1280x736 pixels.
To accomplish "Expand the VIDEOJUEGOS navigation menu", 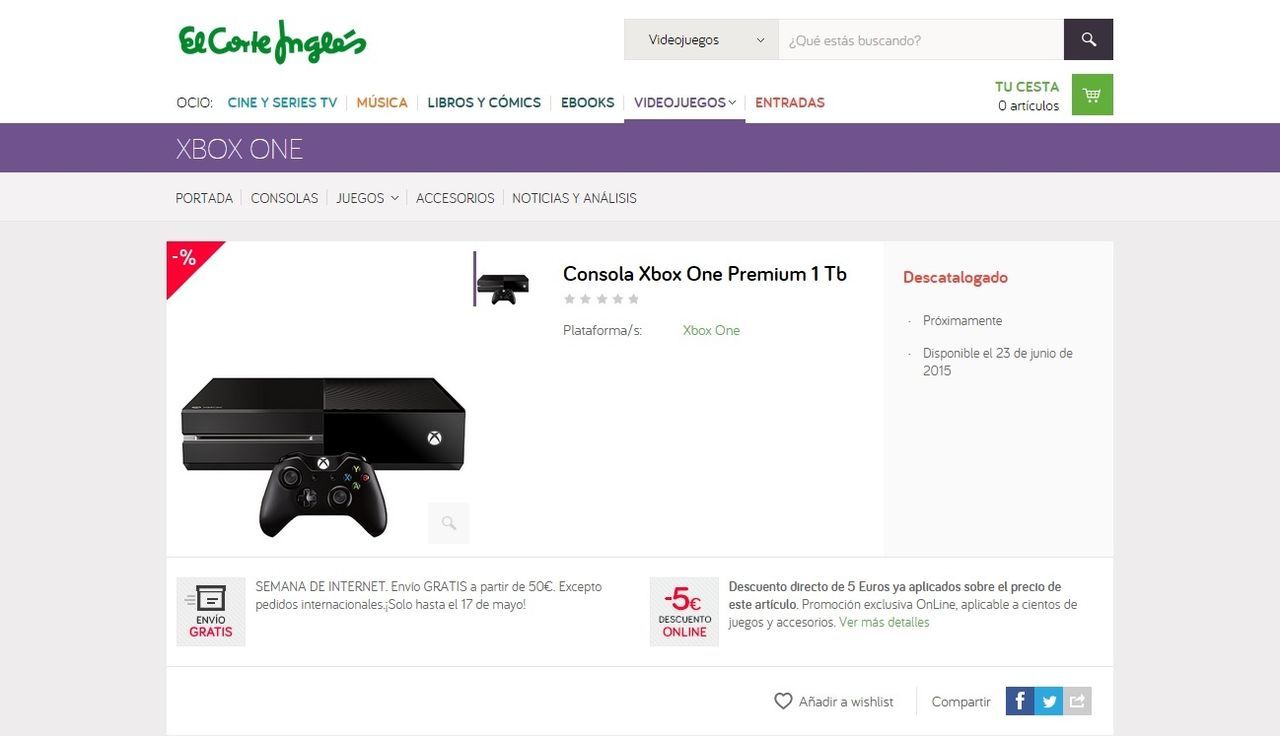I will 685,102.
